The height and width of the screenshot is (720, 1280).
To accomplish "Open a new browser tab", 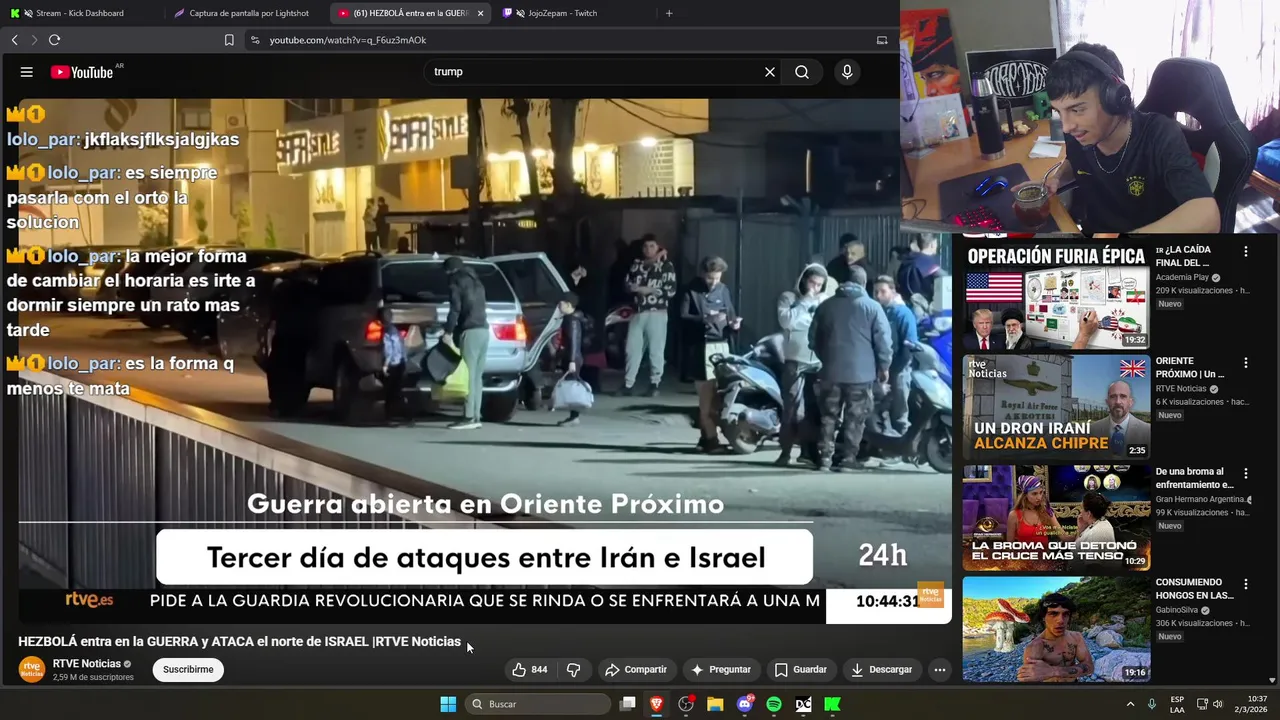I will [x=669, y=13].
